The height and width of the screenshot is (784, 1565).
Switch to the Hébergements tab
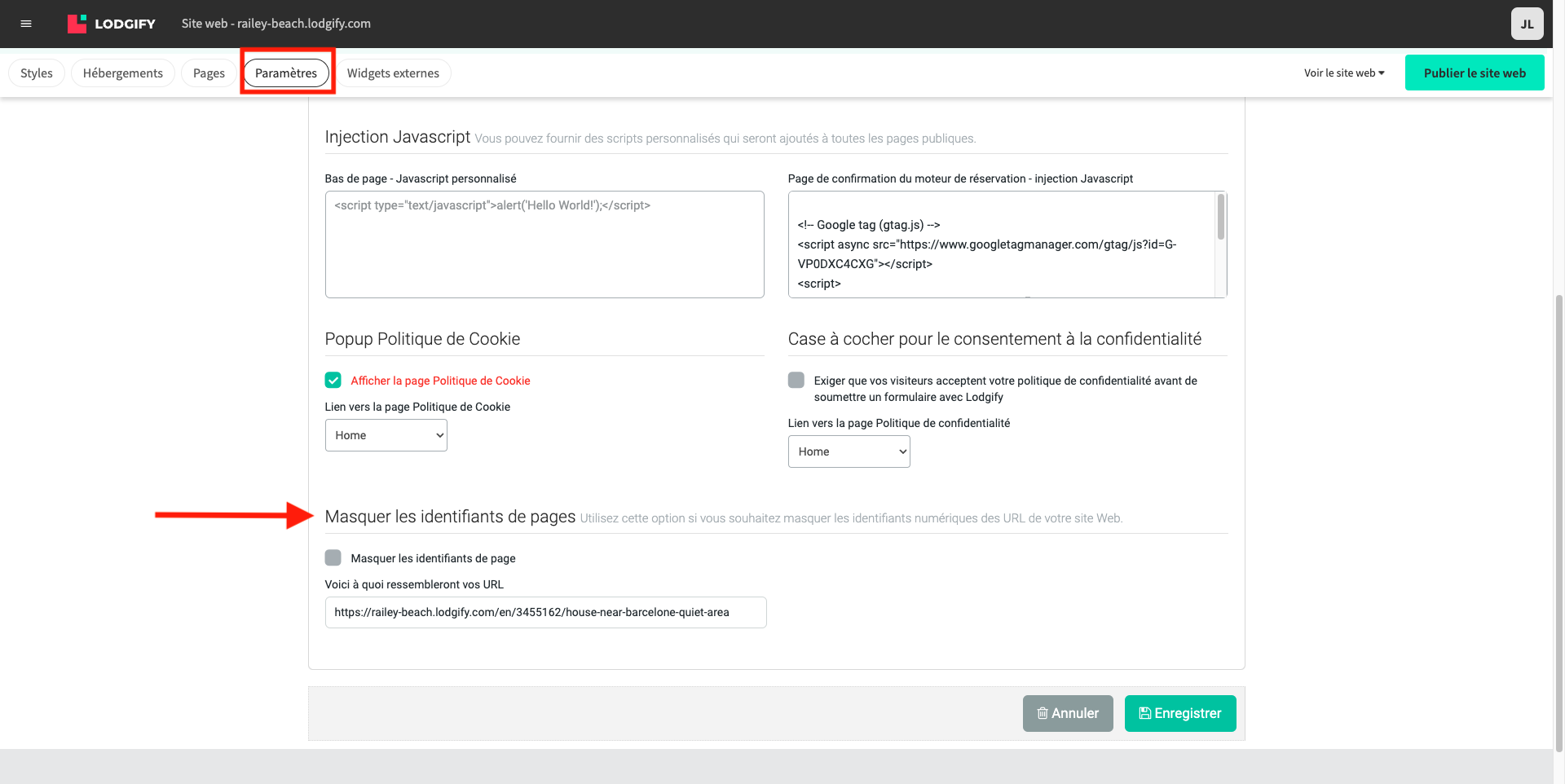pyautogui.click(x=123, y=73)
